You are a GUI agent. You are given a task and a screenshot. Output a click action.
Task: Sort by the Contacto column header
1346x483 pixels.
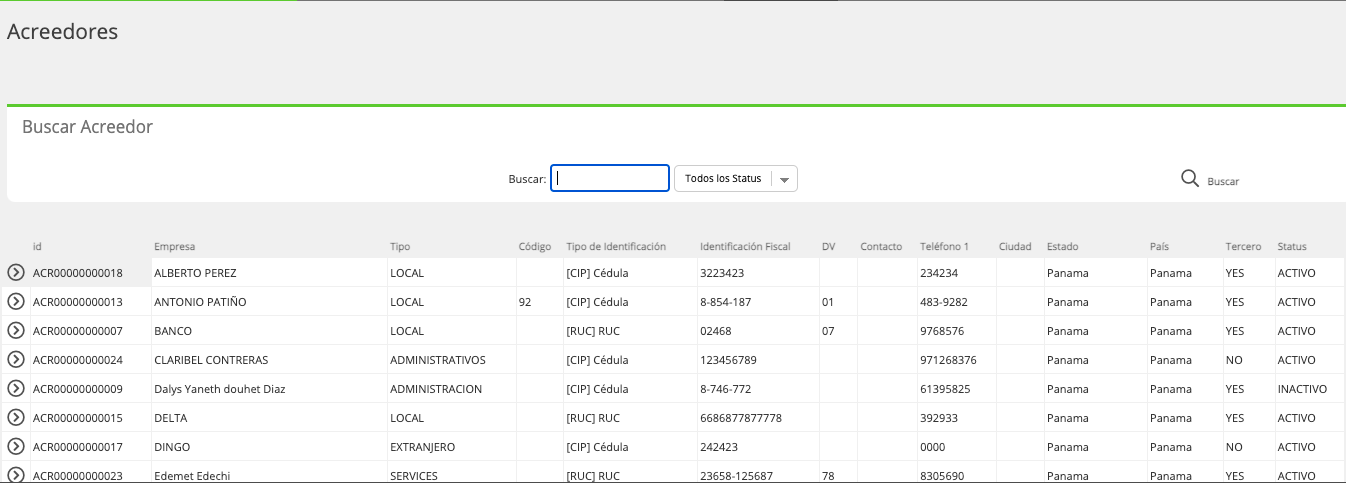coord(881,246)
